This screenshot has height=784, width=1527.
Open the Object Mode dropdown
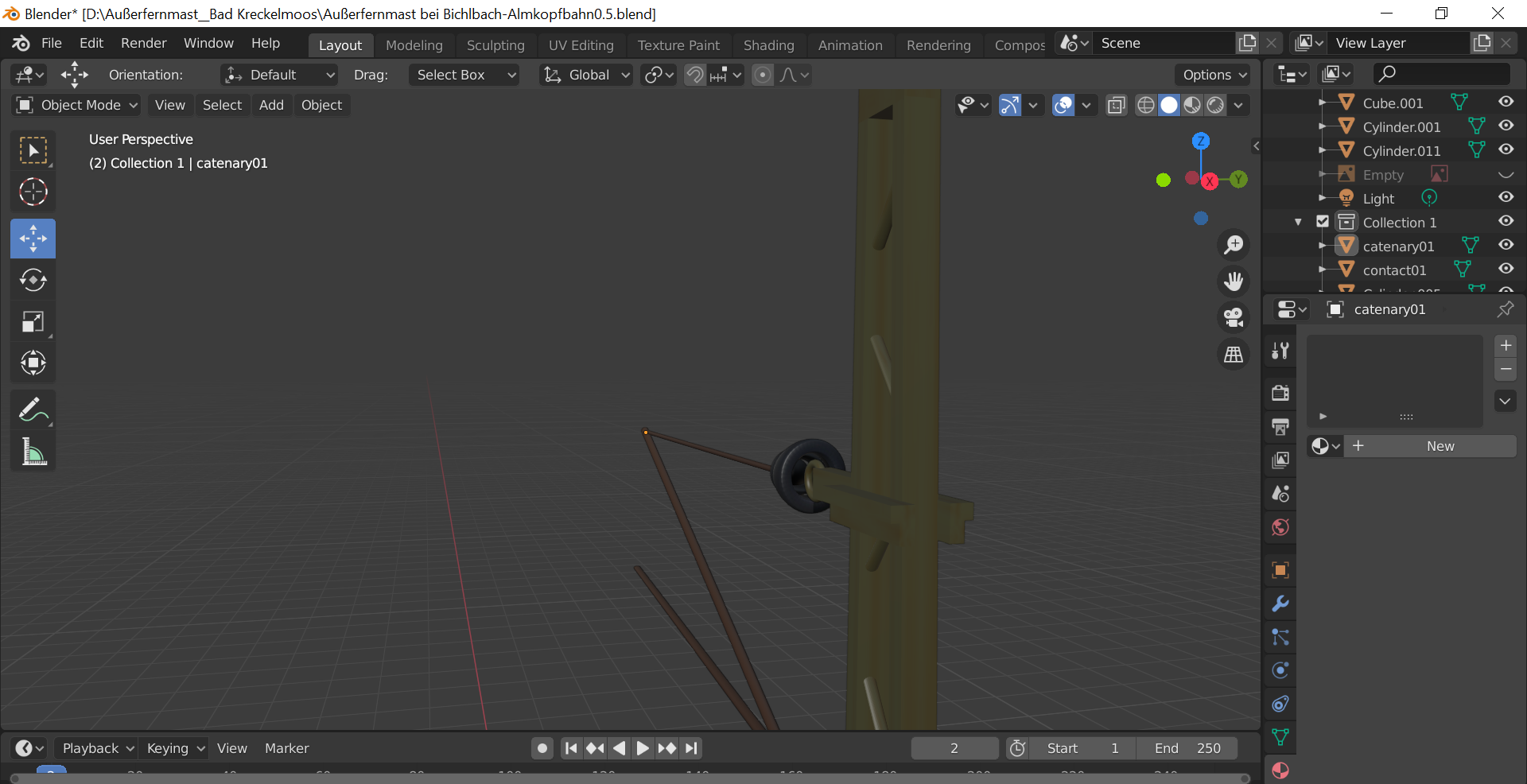77,105
